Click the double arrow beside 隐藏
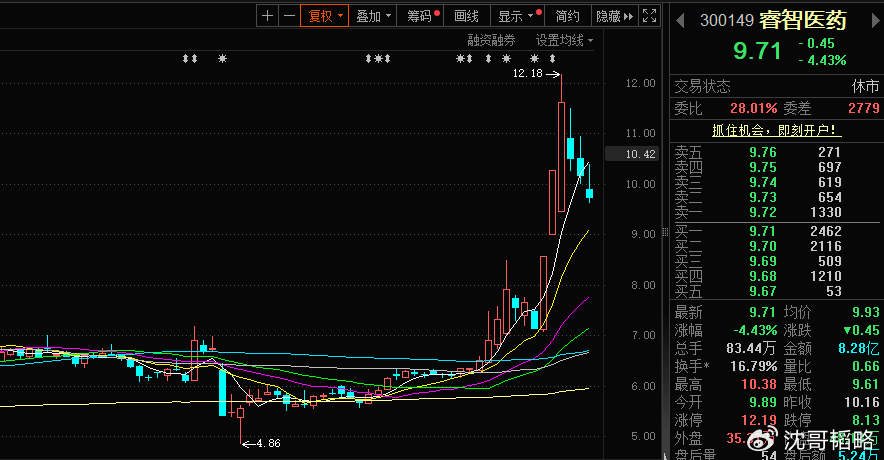The image size is (884, 460). coord(628,15)
